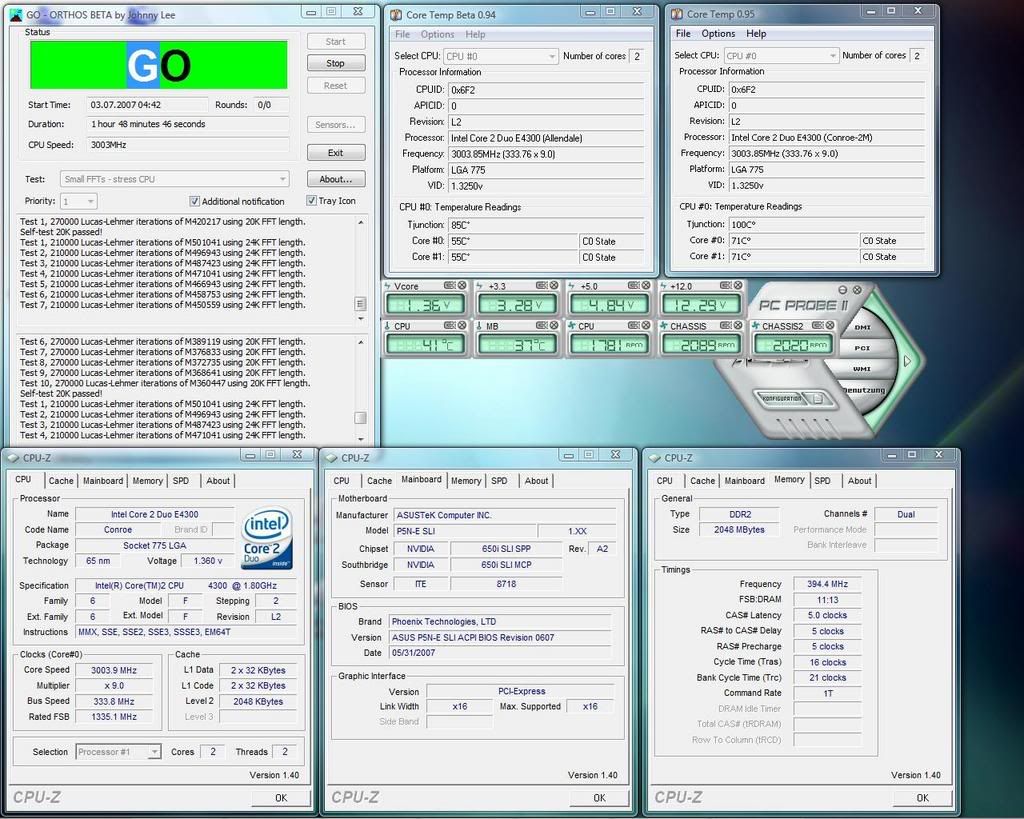Image resolution: width=1024 pixels, height=819 pixels.
Task: Click the BIOS date '05/31/2007'
Action: click(x=413, y=652)
